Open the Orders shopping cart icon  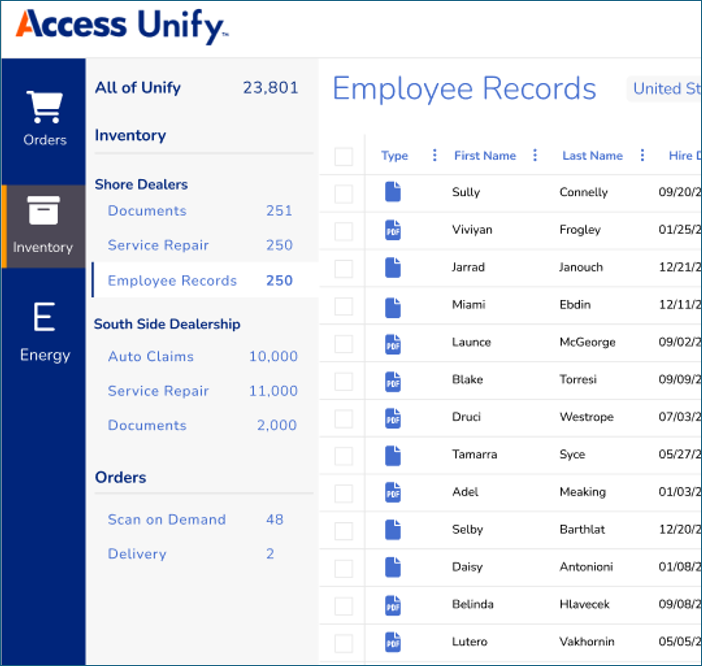point(44,108)
